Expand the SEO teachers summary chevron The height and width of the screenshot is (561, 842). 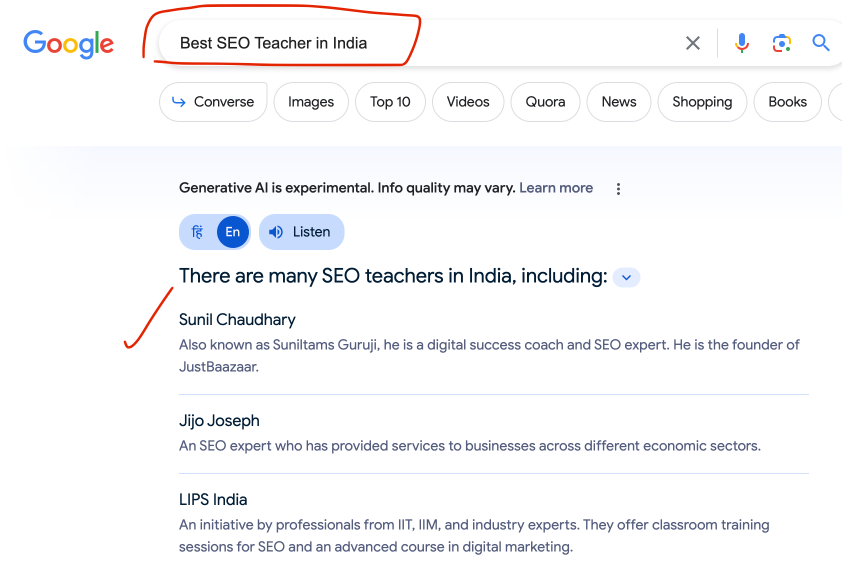(x=626, y=278)
